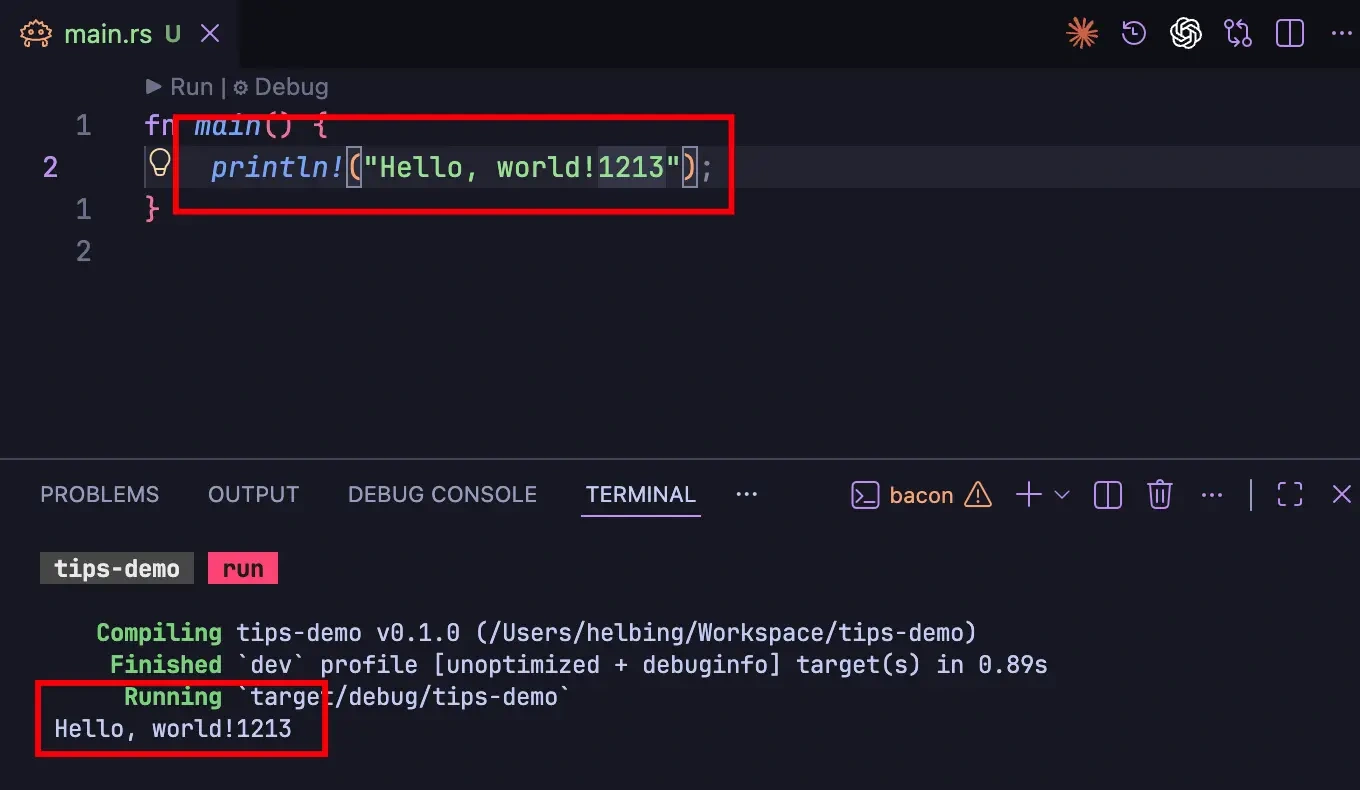This screenshot has height=790, width=1360.
Task: Click the tips-demo badge in terminal
Action: 116,569
